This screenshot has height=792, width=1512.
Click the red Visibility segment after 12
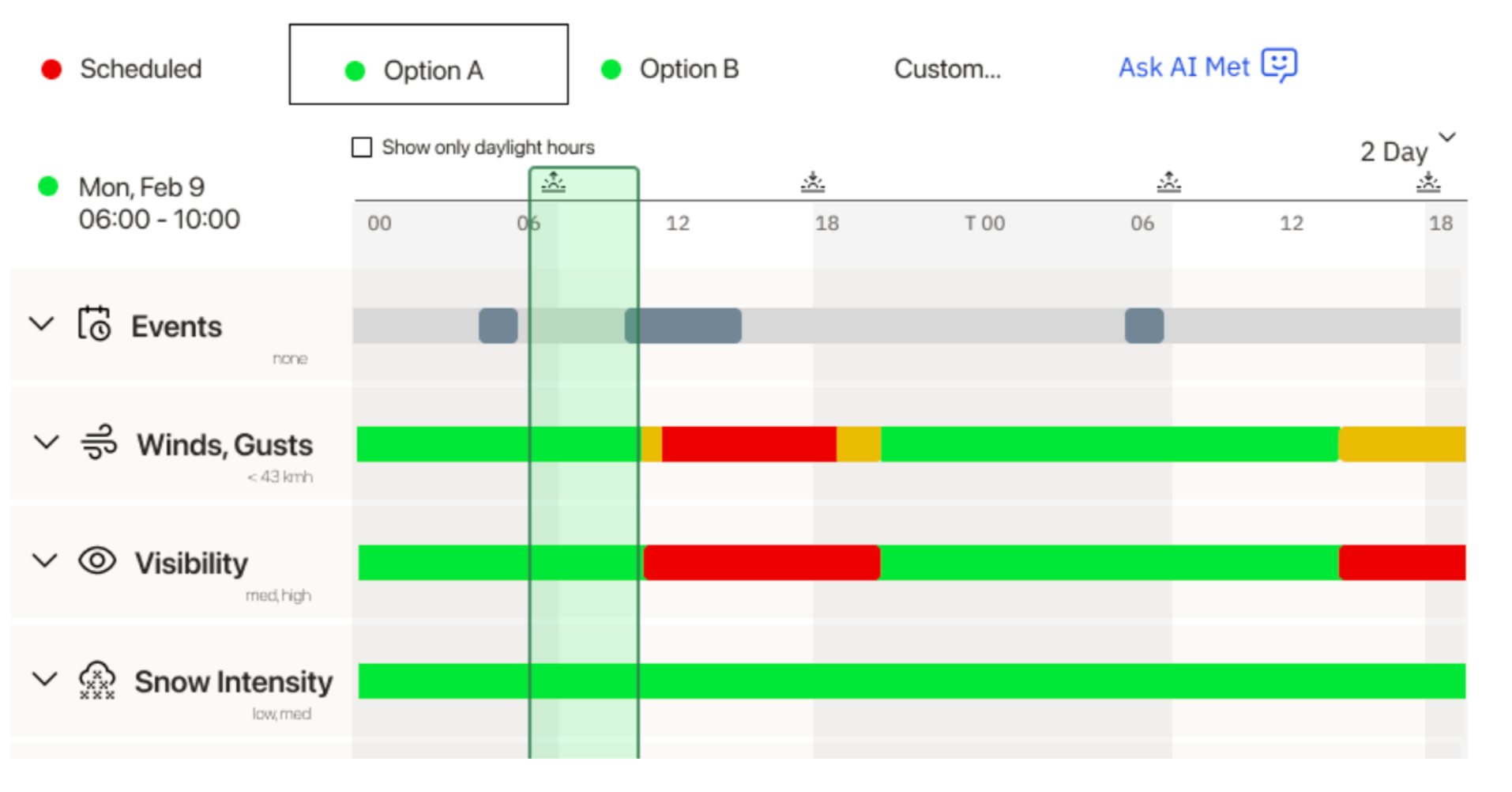(x=761, y=563)
